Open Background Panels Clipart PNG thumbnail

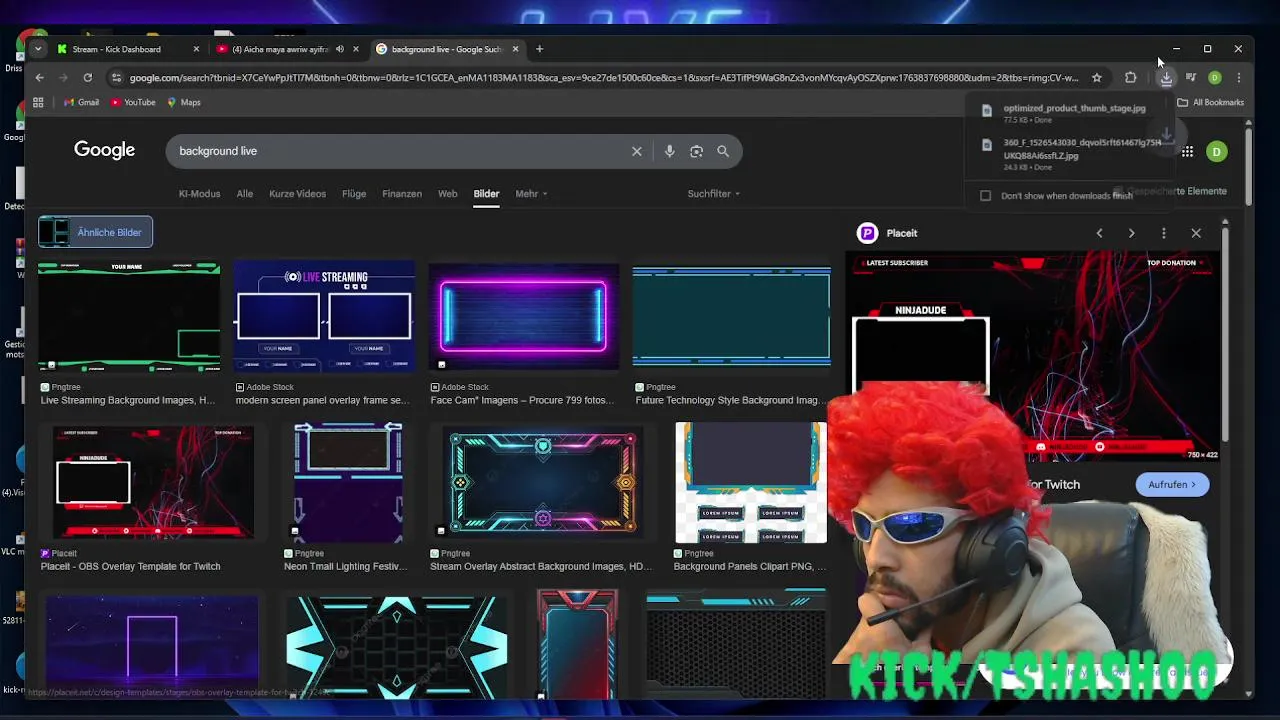point(751,483)
